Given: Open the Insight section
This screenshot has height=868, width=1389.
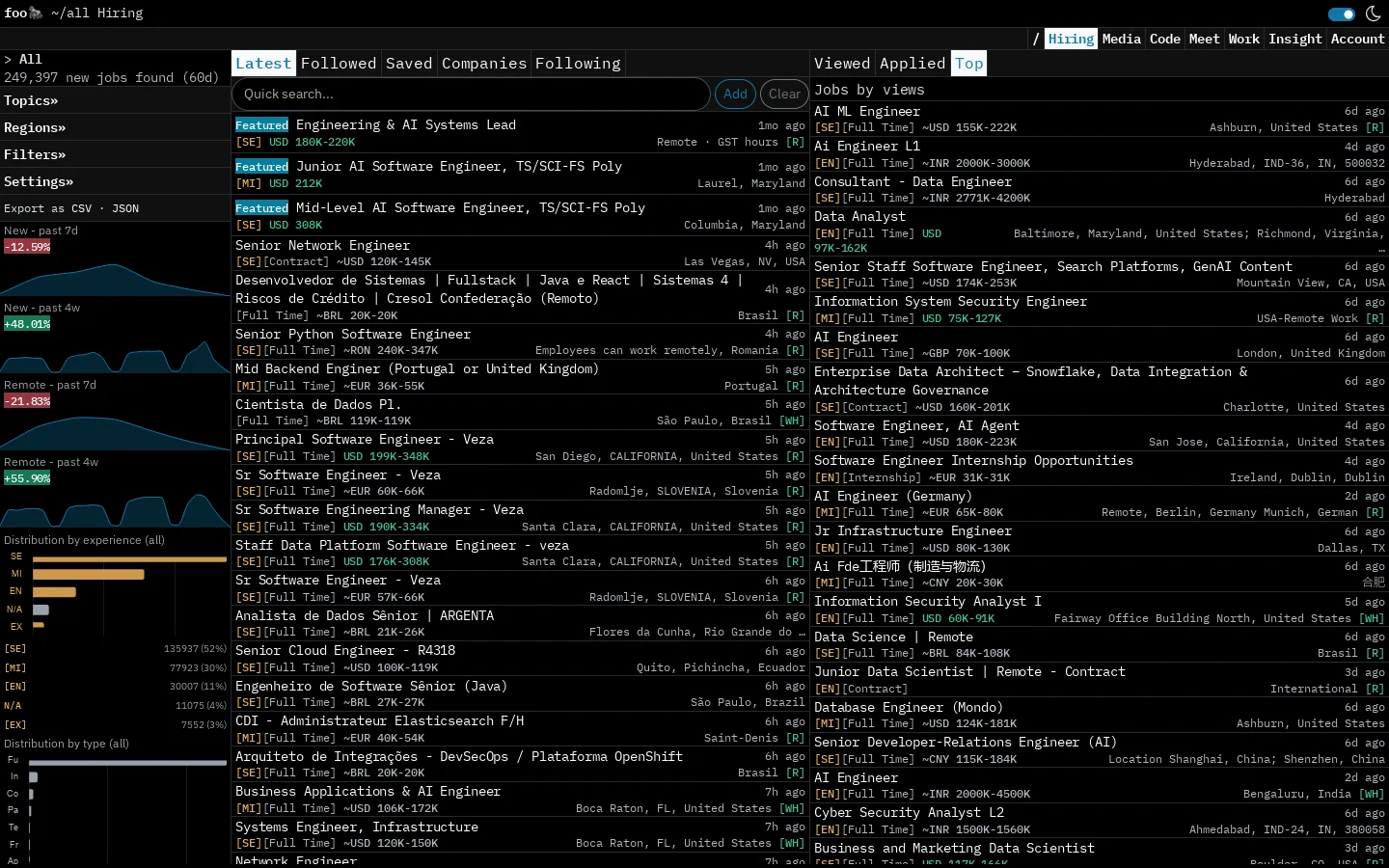Looking at the screenshot, I should pos(1295,39).
